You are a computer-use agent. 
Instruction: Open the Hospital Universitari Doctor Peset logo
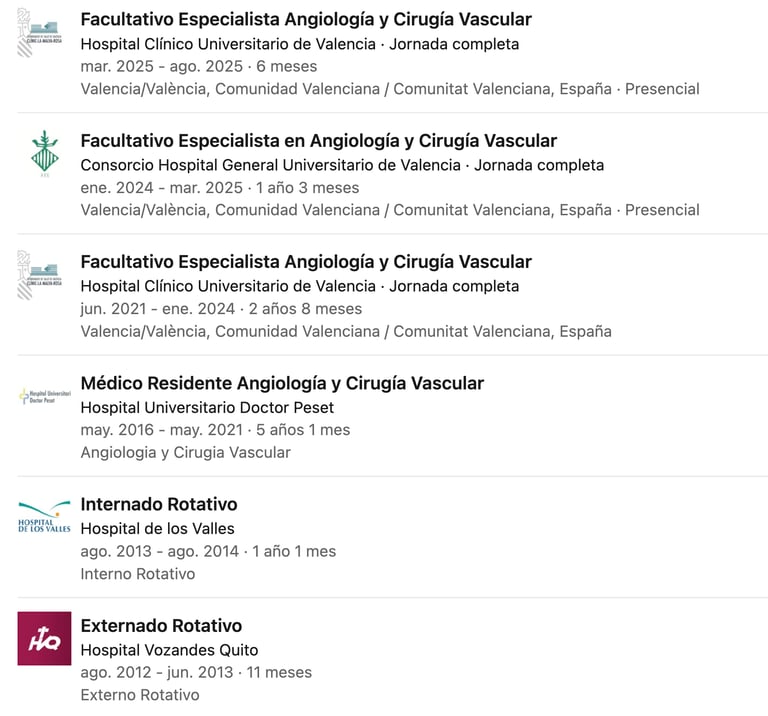[x=44, y=396]
